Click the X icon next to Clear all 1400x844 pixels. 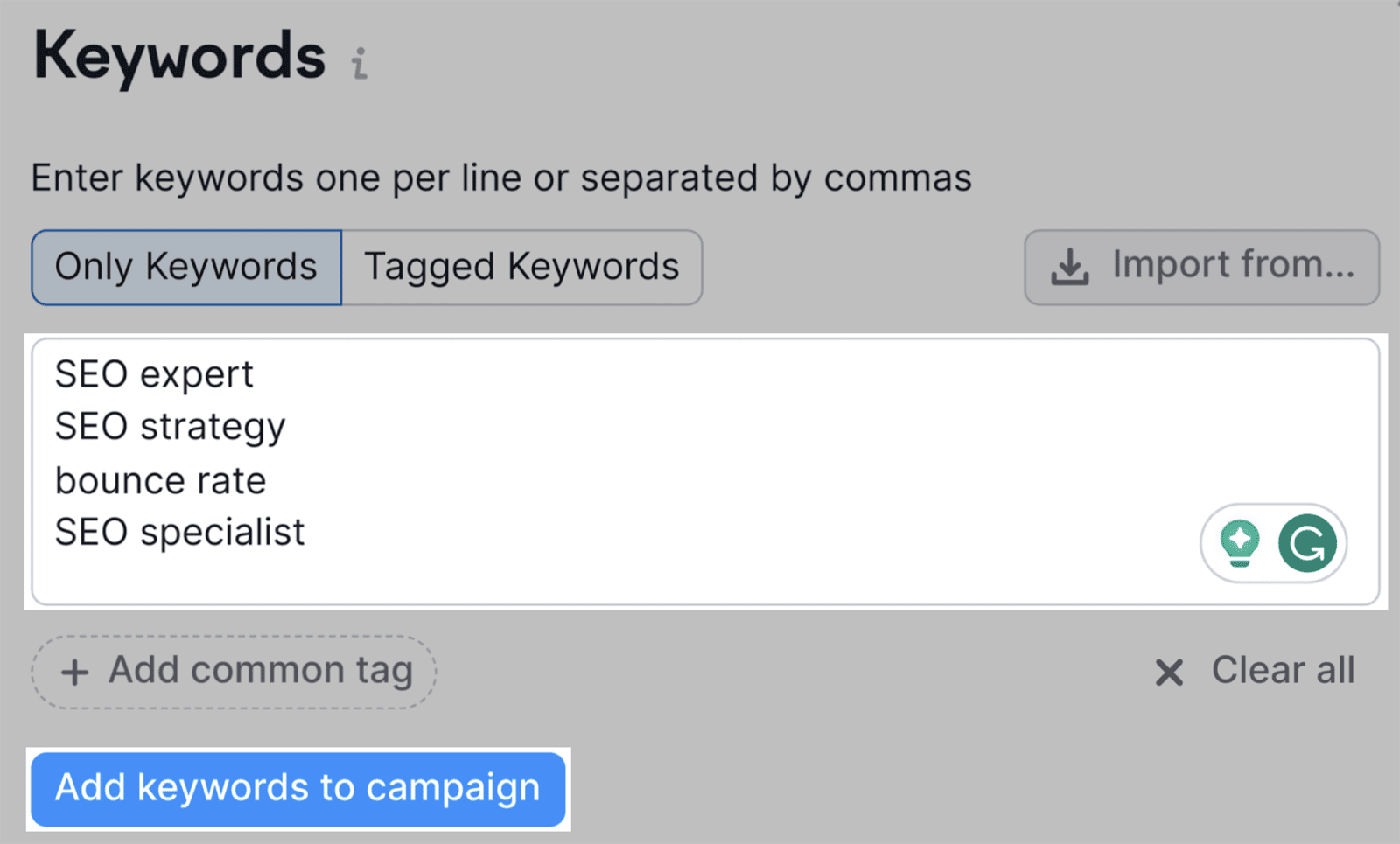(1169, 672)
